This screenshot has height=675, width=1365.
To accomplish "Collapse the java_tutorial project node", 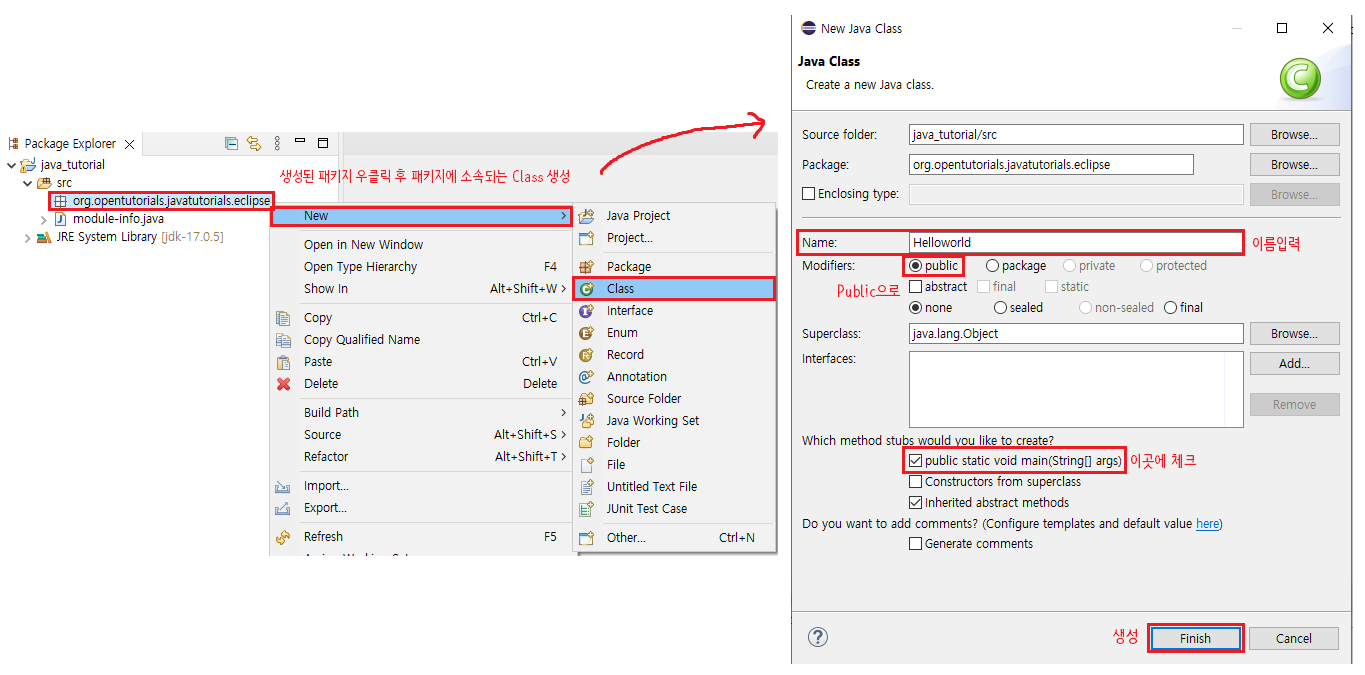I will (x=11, y=165).
